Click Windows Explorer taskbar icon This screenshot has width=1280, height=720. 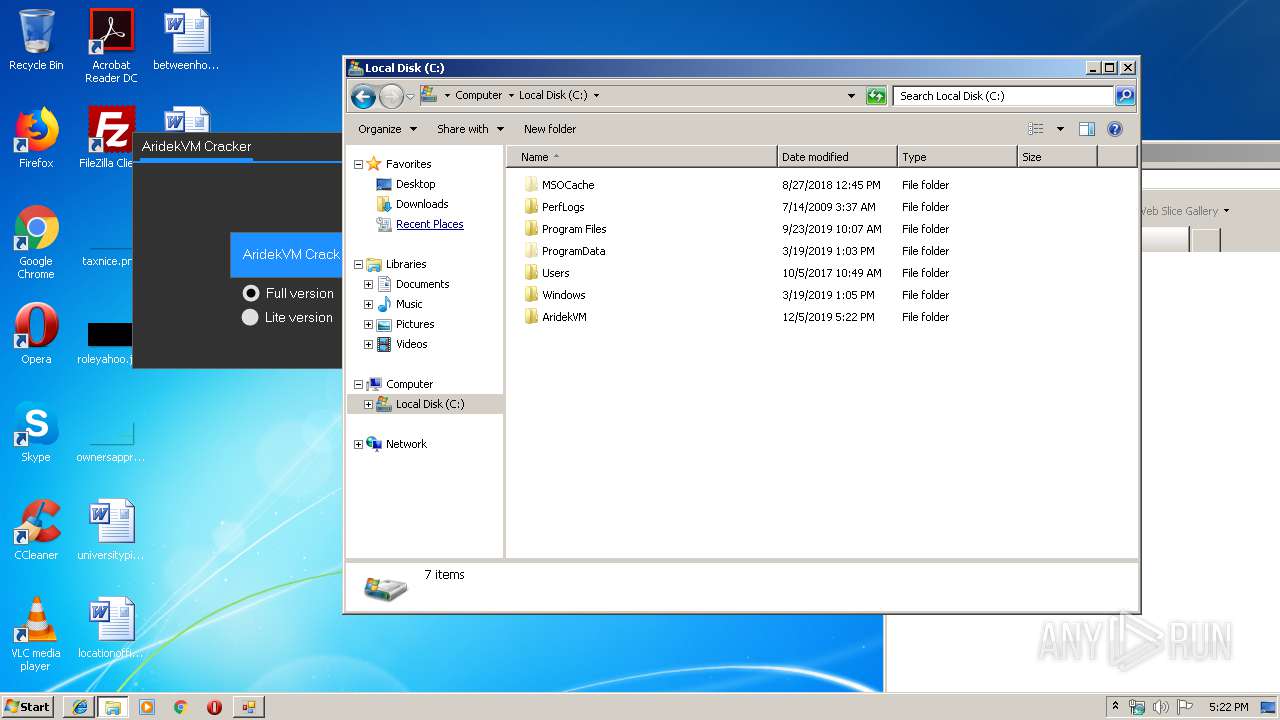click(x=113, y=707)
